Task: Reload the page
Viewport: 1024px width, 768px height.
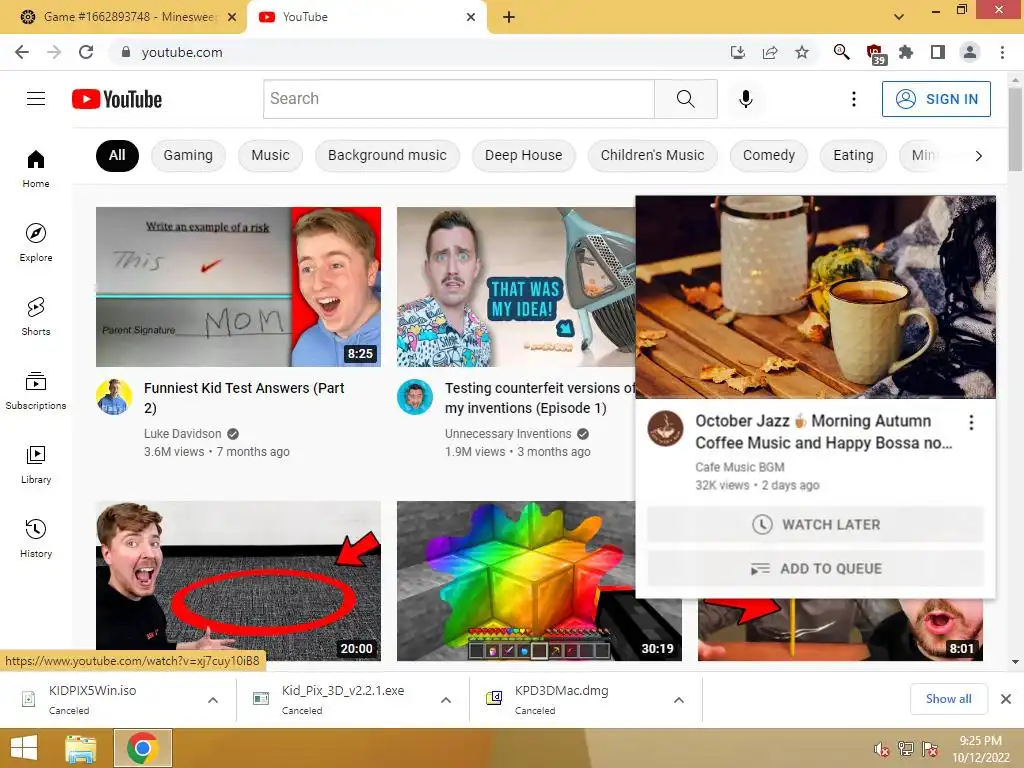Action: [x=86, y=52]
